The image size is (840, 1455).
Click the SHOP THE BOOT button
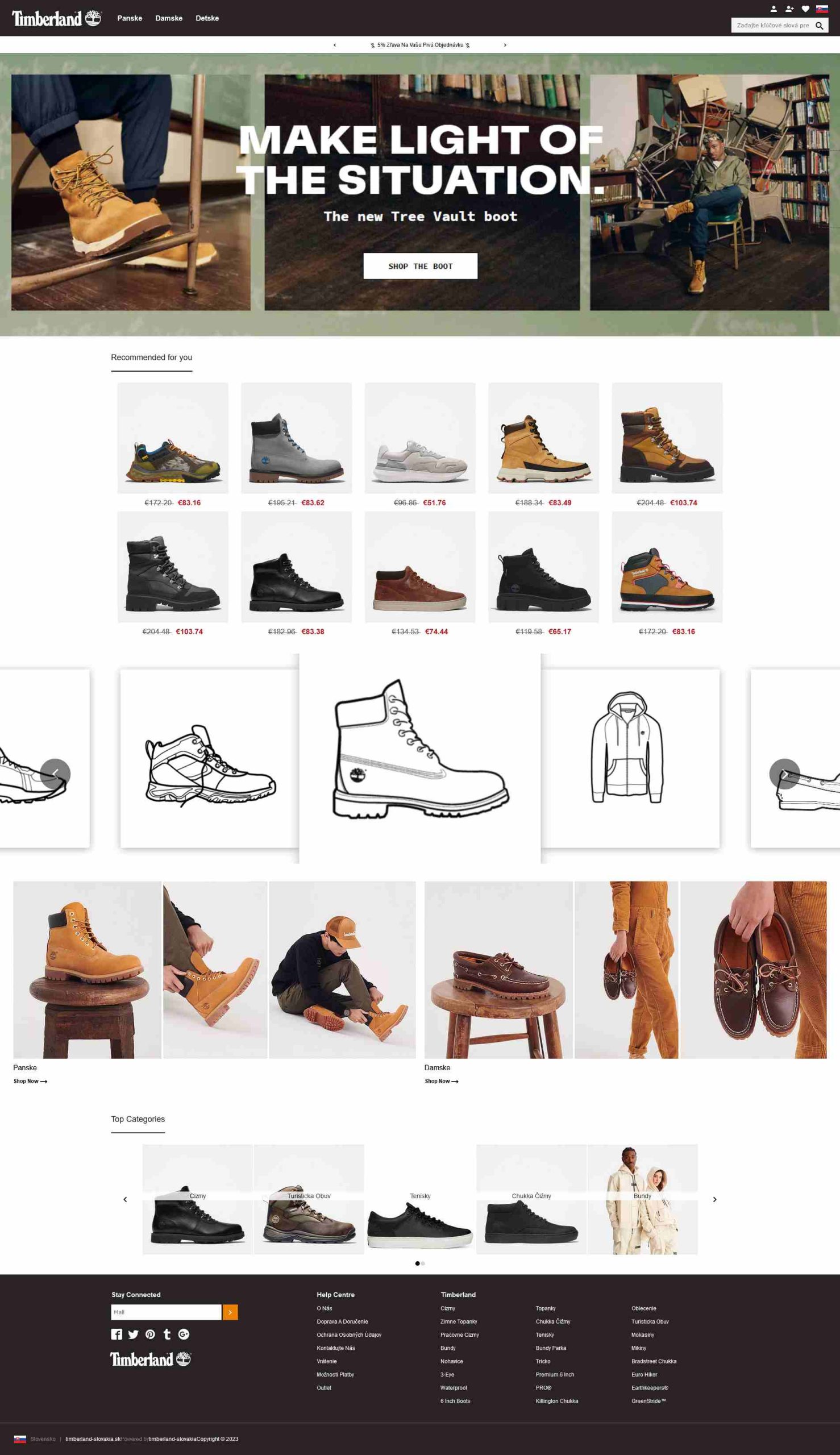click(420, 266)
